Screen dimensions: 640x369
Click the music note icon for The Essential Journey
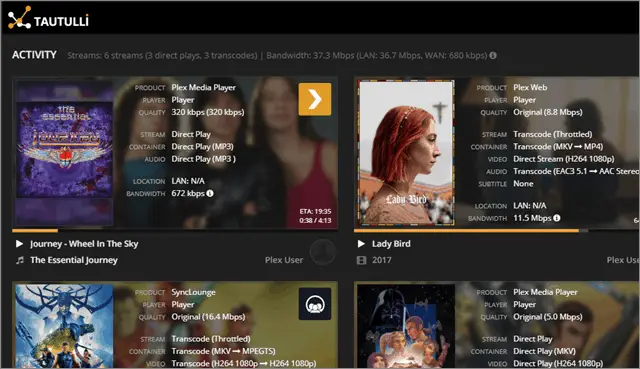20,260
